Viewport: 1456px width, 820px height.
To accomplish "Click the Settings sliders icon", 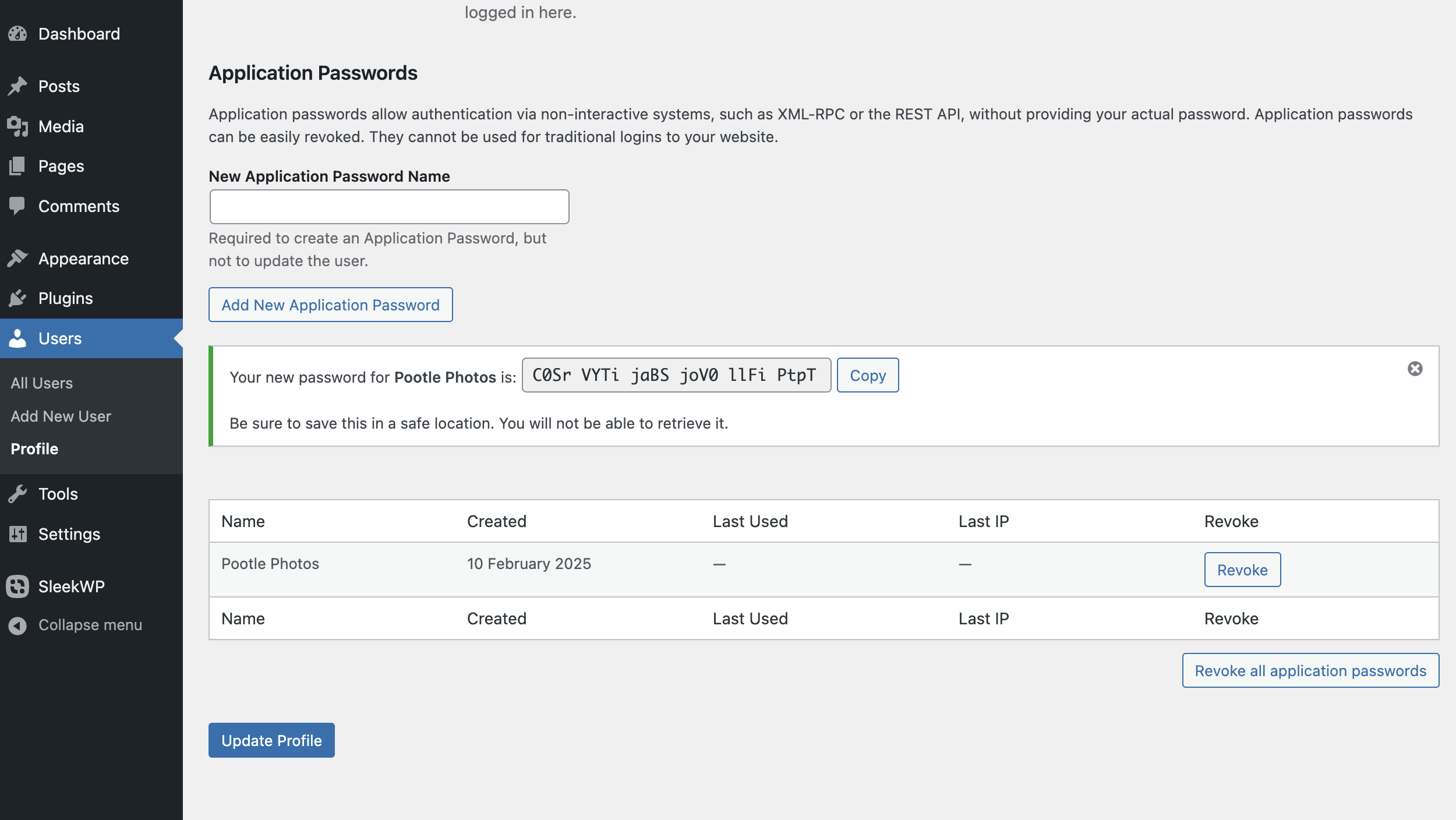I will point(17,534).
